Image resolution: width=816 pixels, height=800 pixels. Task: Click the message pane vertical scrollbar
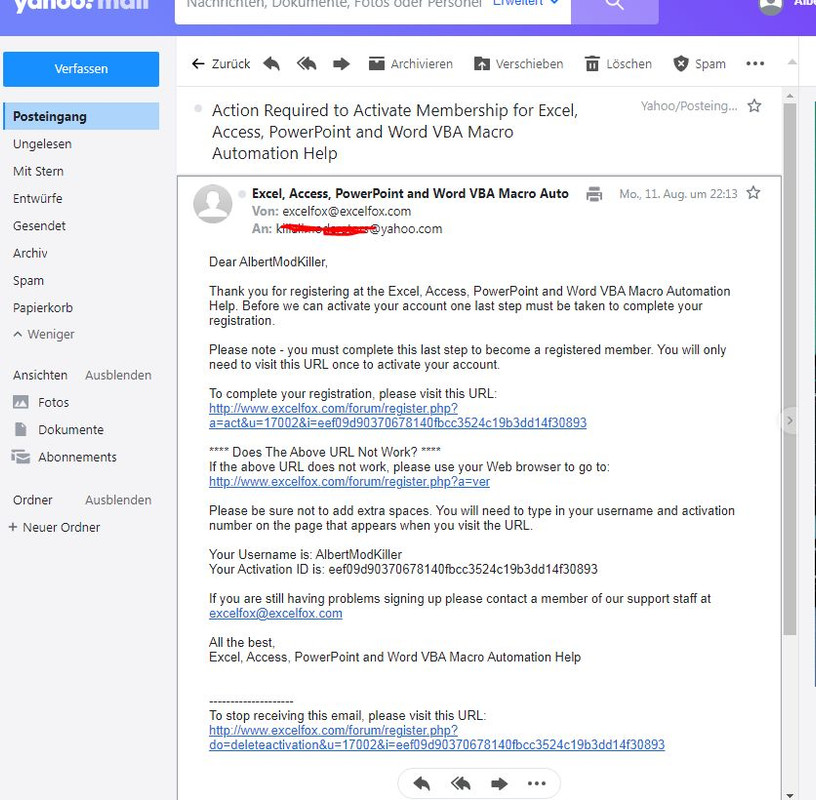pyautogui.click(x=790, y=369)
